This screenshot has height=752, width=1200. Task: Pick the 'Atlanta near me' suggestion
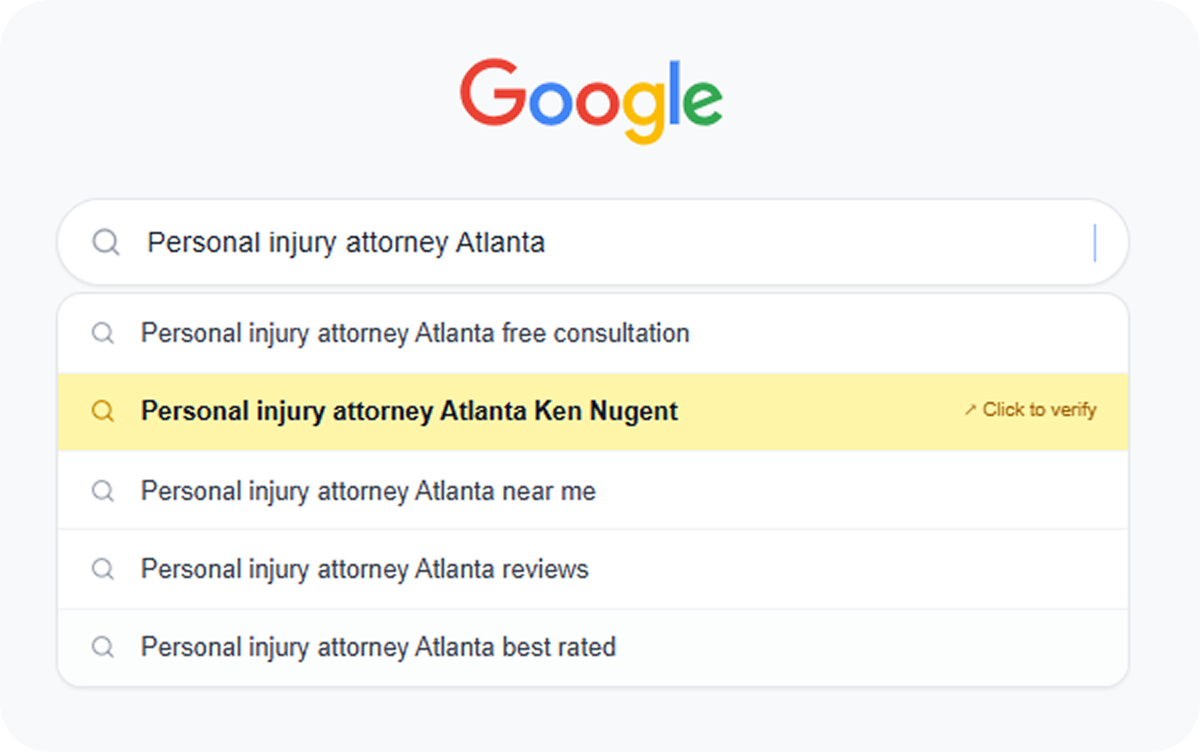click(x=368, y=491)
